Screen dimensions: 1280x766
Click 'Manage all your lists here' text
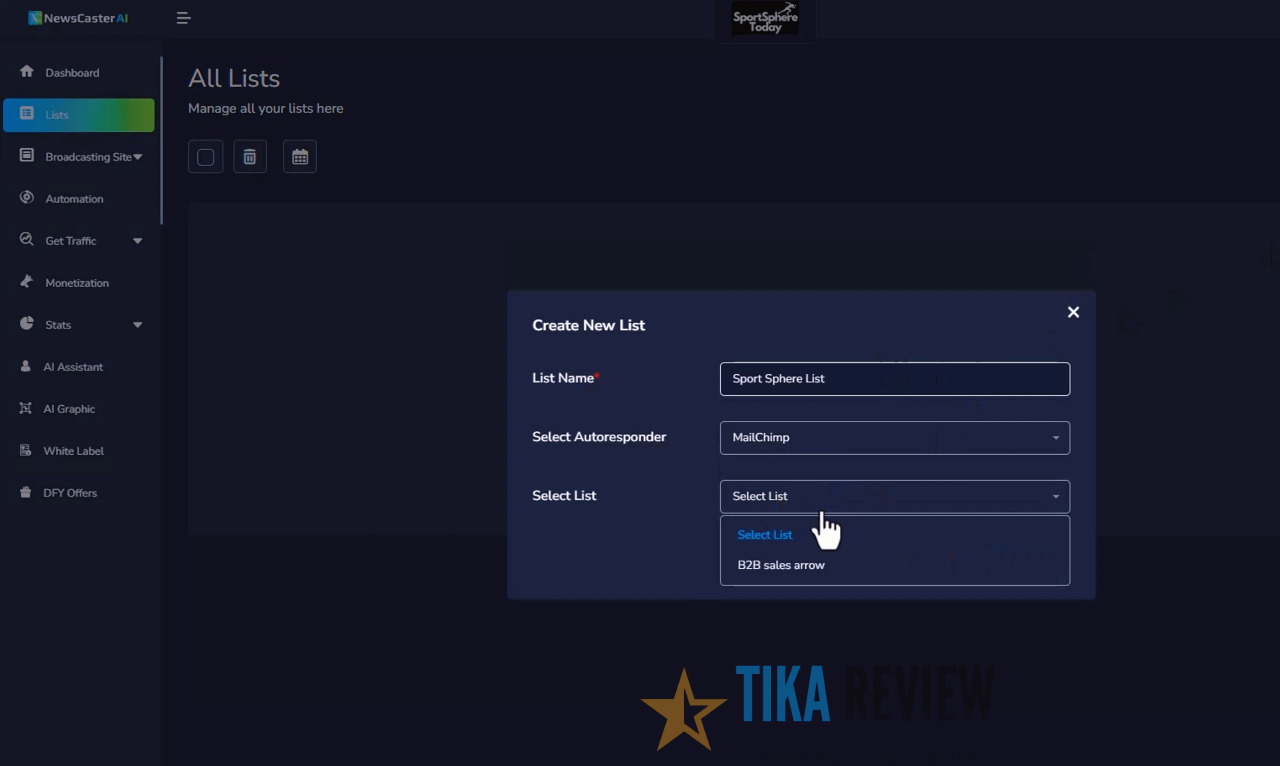[x=266, y=108]
